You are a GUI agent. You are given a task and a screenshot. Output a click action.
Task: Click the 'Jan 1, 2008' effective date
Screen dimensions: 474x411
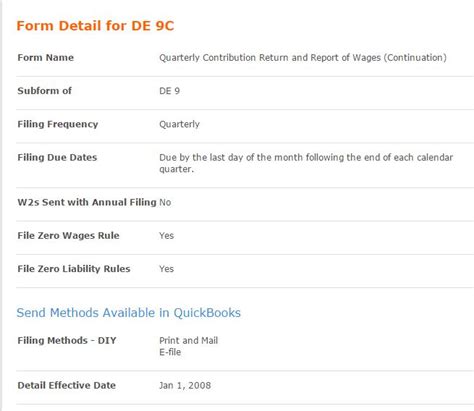point(185,385)
